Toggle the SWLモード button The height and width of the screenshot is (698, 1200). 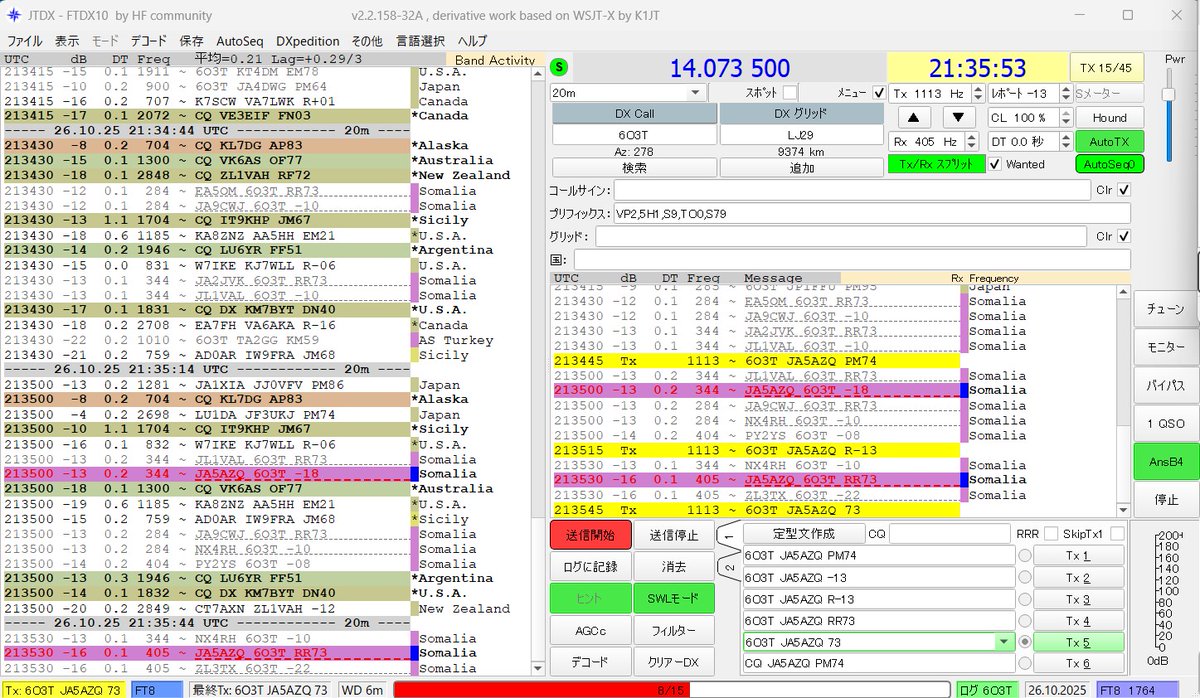coord(674,599)
